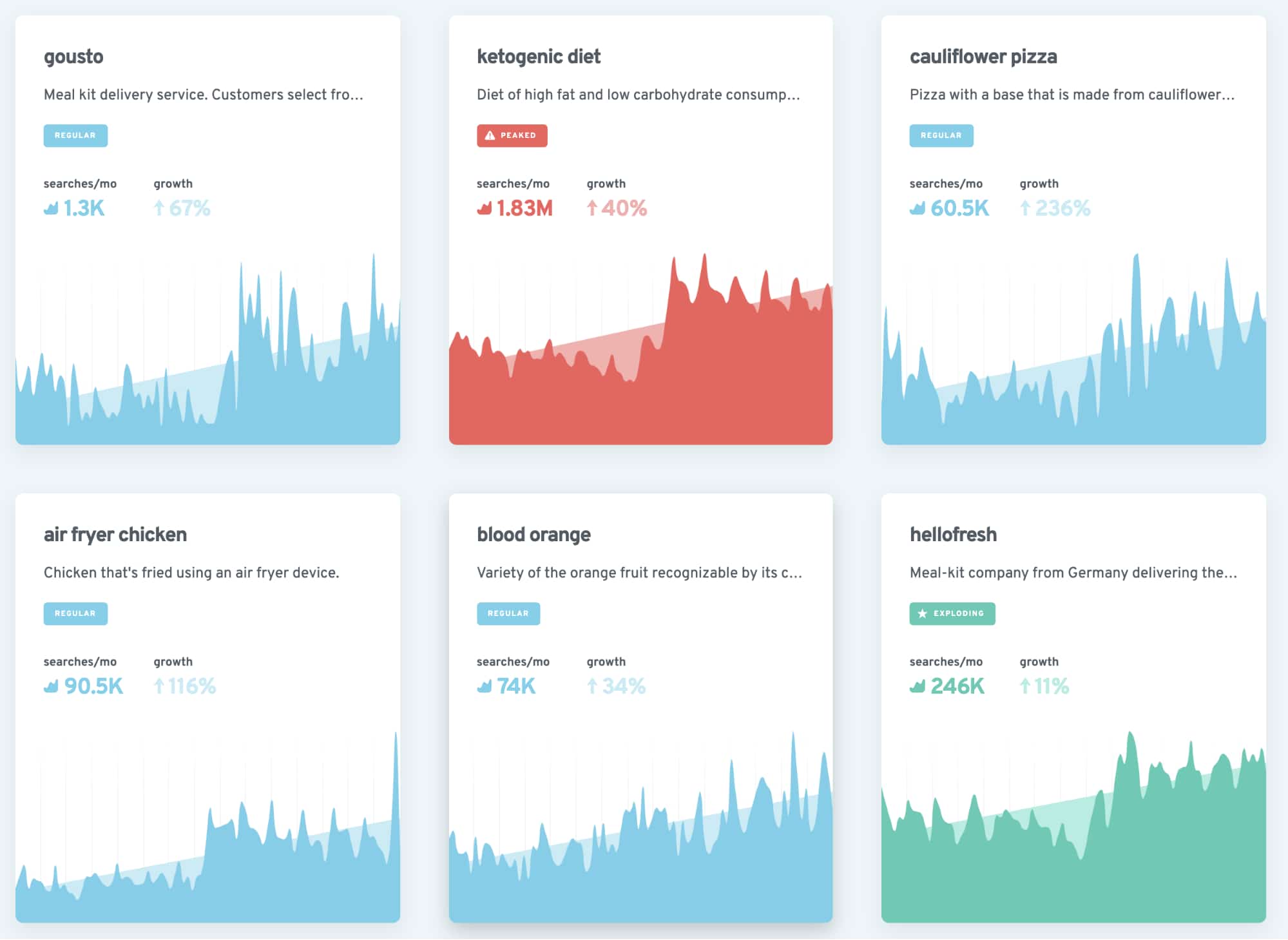Select the hellofresh trend heading
This screenshot has width=1288, height=940.
click(x=952, y=535)
